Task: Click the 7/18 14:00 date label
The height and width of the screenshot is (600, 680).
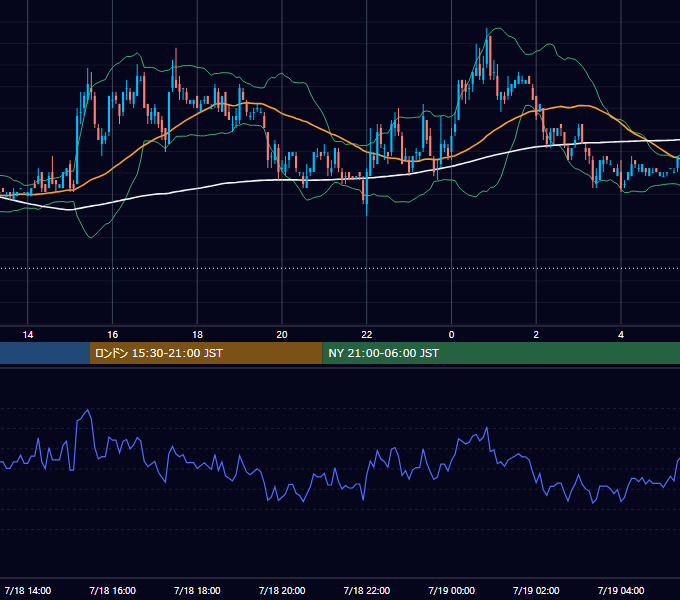Action: 28,590
